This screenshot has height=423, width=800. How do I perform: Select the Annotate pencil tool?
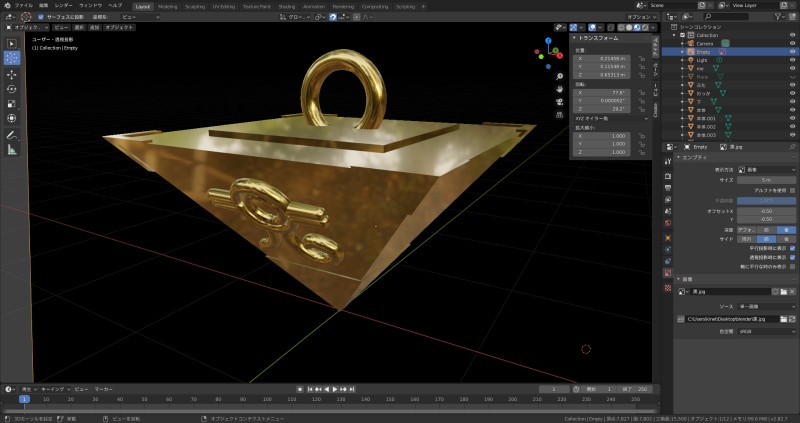(12, 135)
